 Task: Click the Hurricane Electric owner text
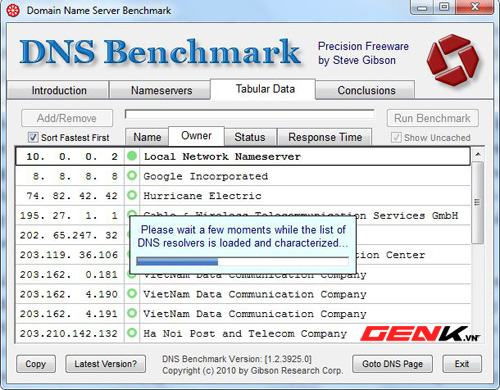(x=202, y=196)
